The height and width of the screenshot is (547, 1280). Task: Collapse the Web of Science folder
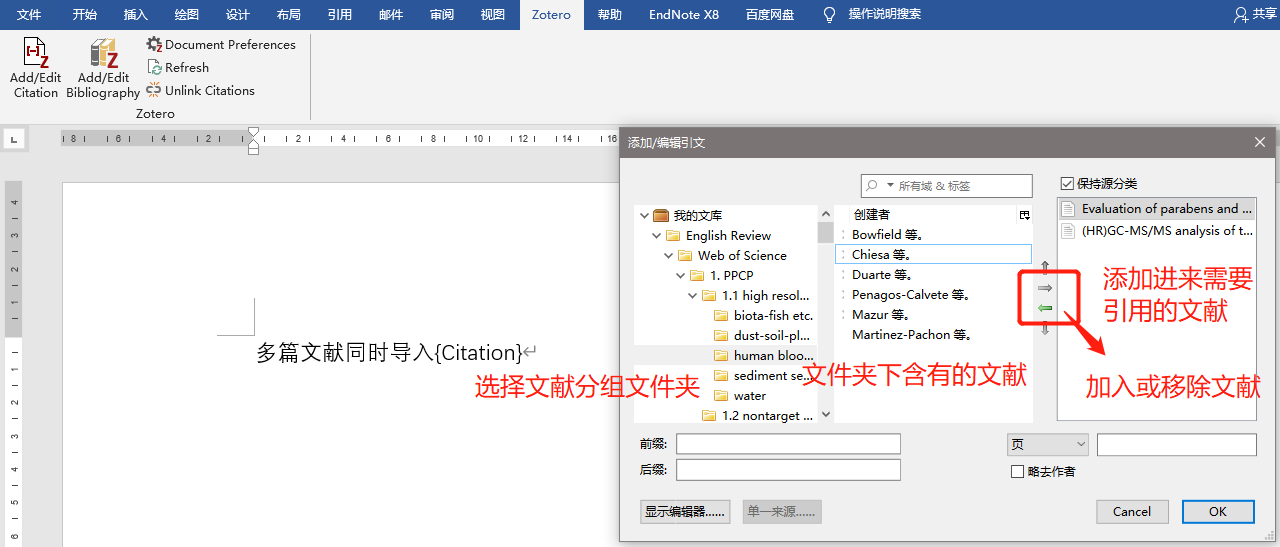click(x=669, y=256)
